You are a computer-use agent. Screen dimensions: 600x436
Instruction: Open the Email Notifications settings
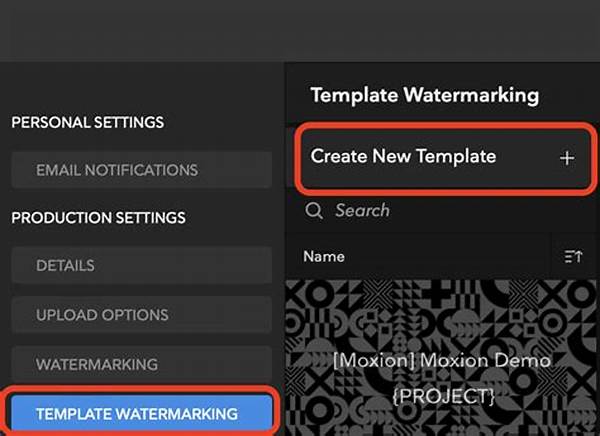pyautogui.click(x=141, y=170)
